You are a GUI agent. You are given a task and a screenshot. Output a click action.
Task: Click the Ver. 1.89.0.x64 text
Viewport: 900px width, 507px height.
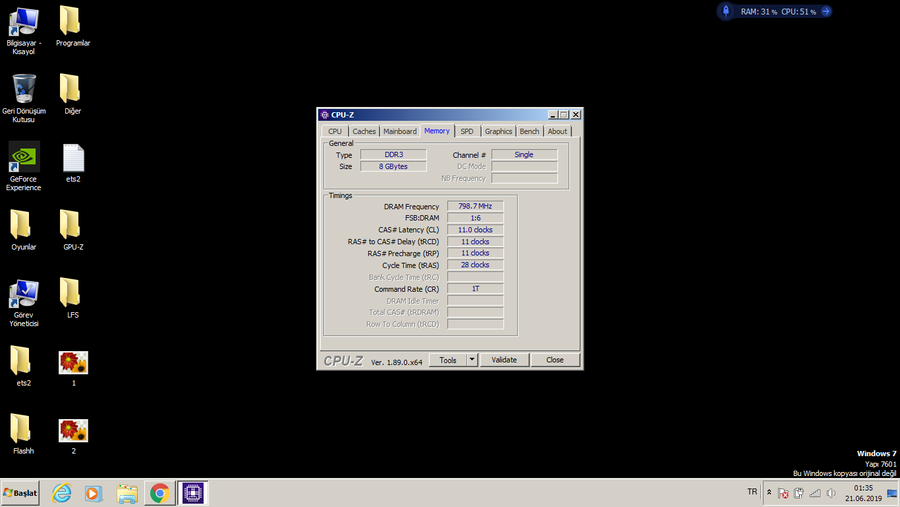click(x=397, y=362)
